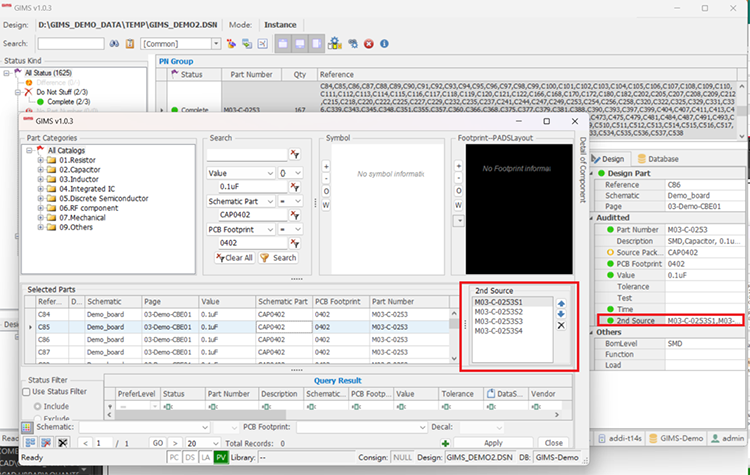Screen dimensions: 750x475
Task: Click the Search button with funnel
Action: click(x=278, y=258)
